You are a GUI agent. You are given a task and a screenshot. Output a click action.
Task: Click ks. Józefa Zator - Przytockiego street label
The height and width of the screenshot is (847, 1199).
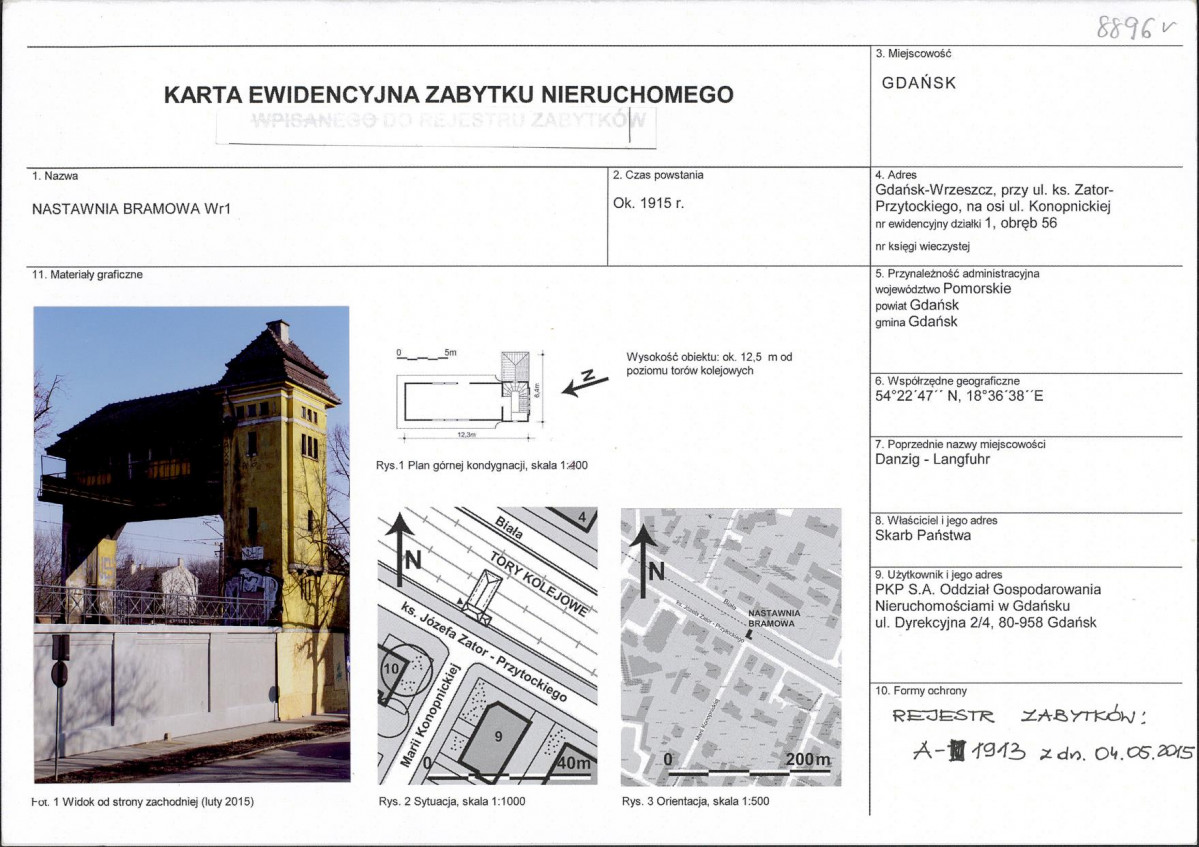pyautogui.click(x=486, y=651)
